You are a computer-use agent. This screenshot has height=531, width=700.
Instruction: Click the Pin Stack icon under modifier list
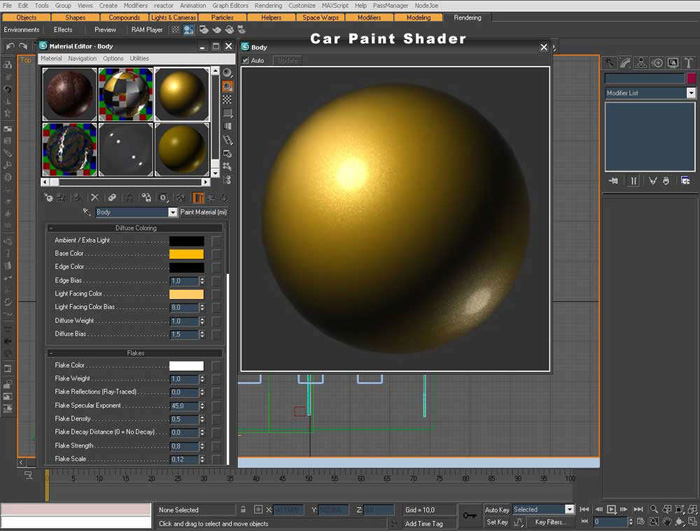613,181
